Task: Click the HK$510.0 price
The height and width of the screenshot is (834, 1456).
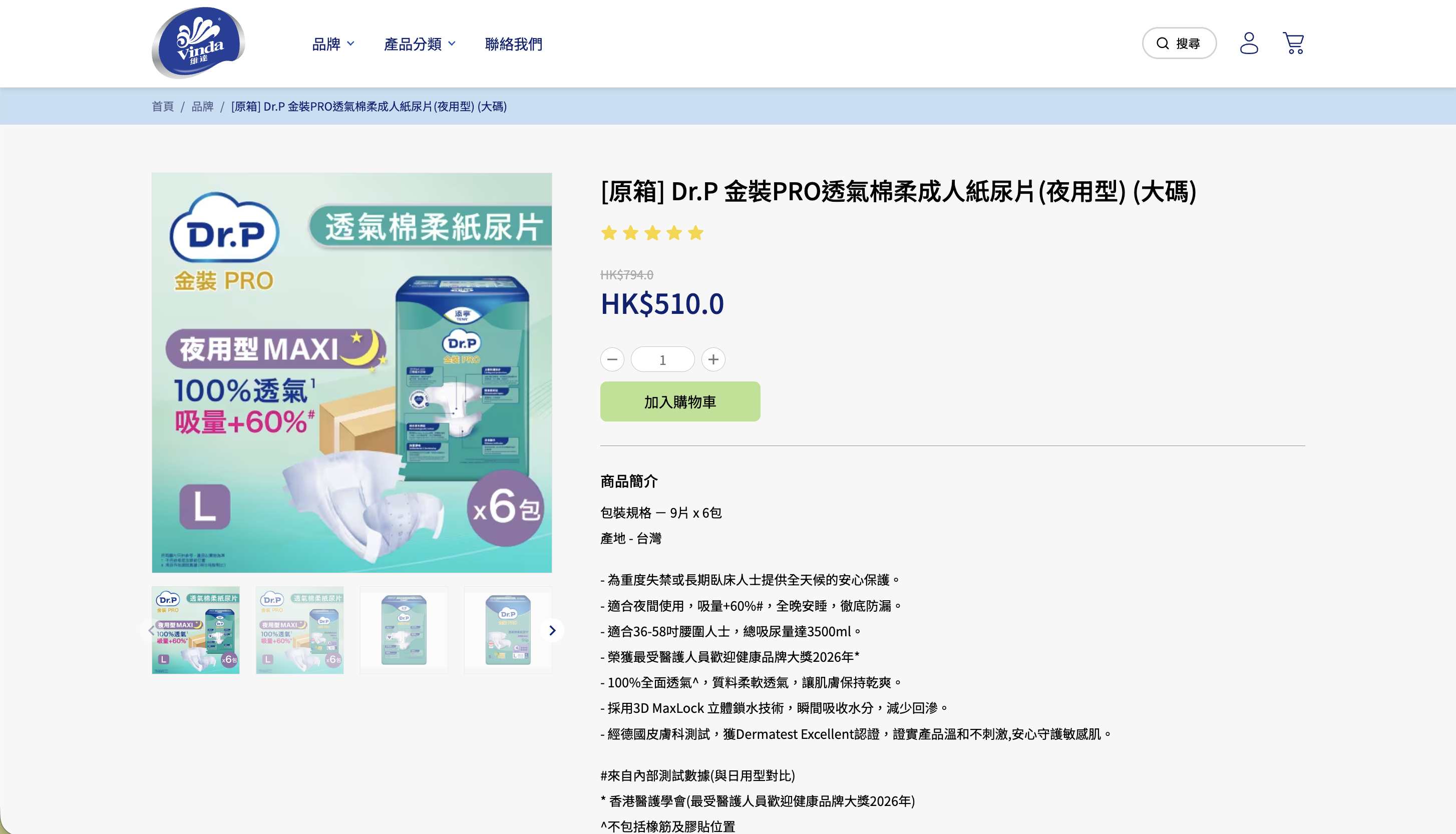Action: [662, 303]
